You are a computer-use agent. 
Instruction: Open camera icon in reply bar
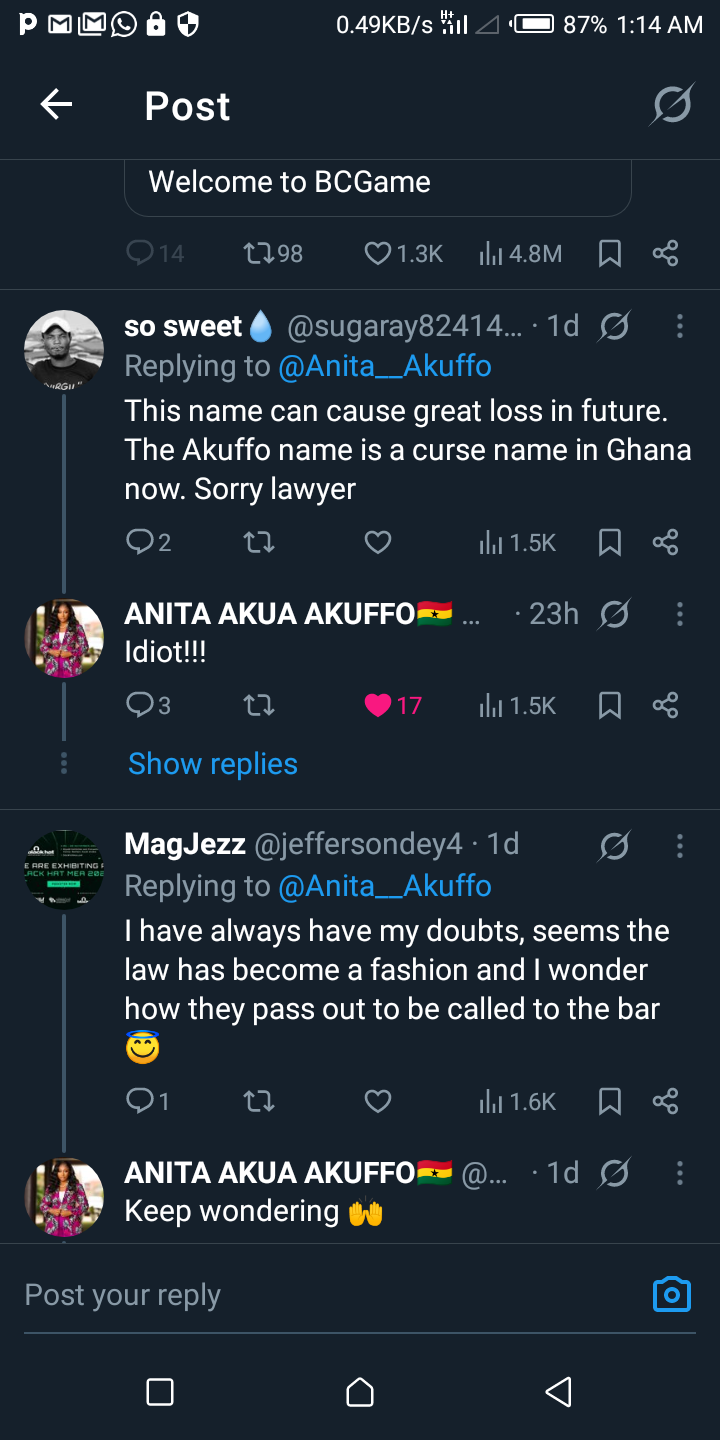(x=671, y=1294)
